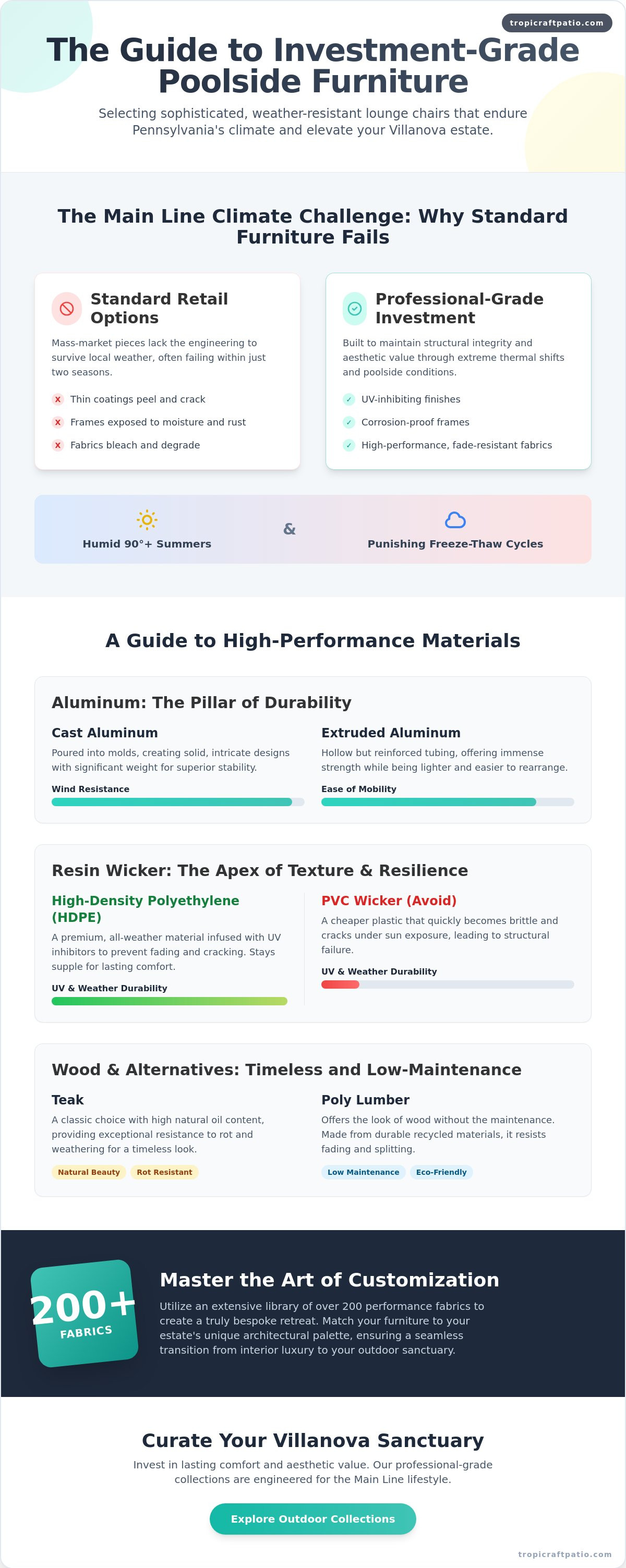The image size is (626, 1568).
Task: Click the red X next to Thin coatings
Action: coord(58,399)
